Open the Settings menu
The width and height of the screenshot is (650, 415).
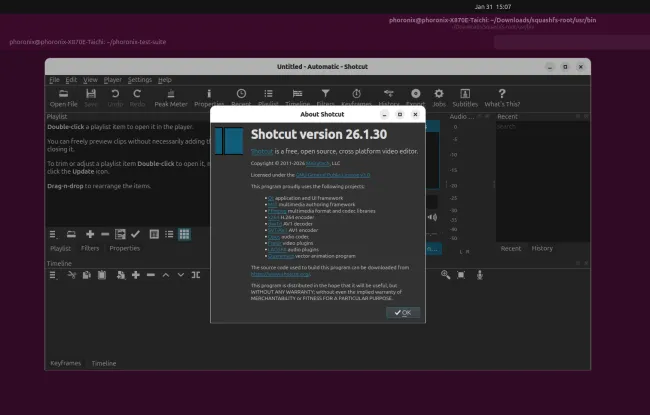[x=140, y=80]
